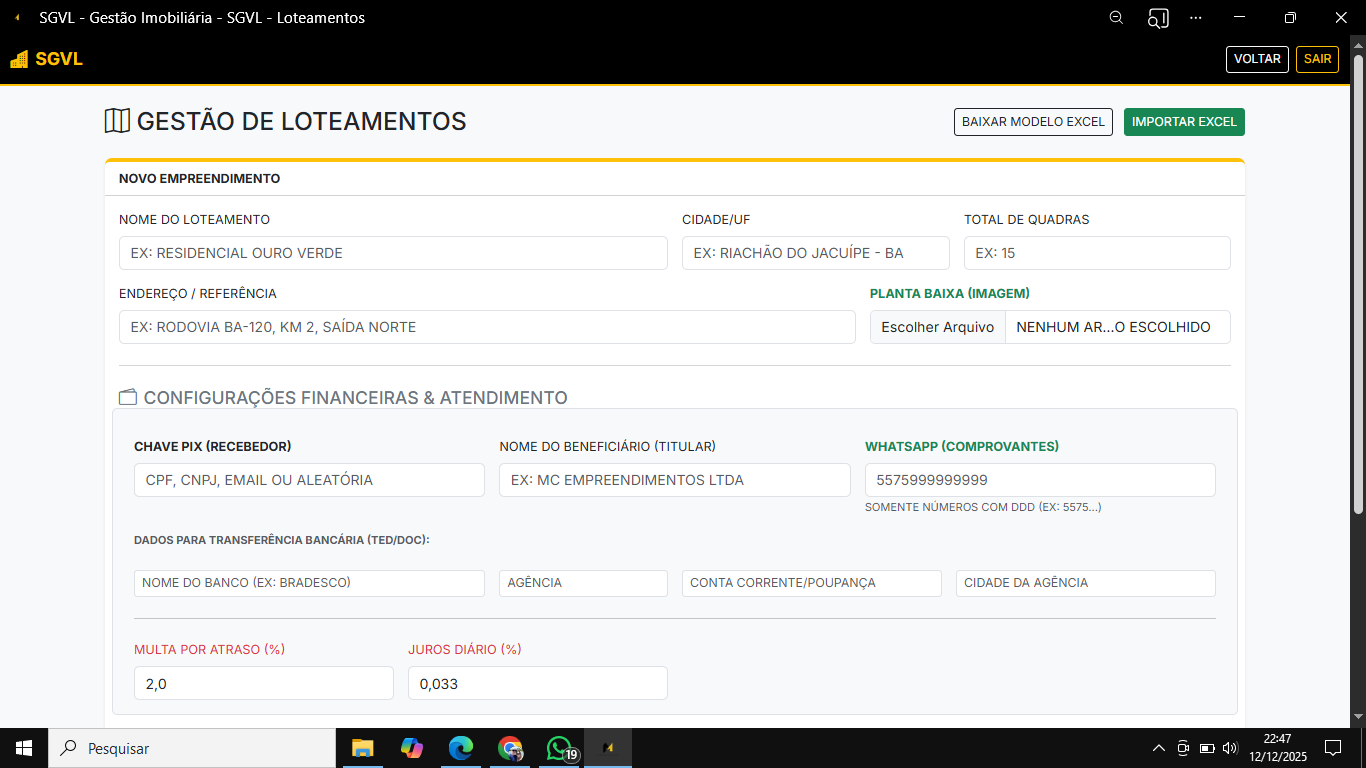
Task: Click the zoom magnifier icon in title bar
Action: pos(1117,18)
